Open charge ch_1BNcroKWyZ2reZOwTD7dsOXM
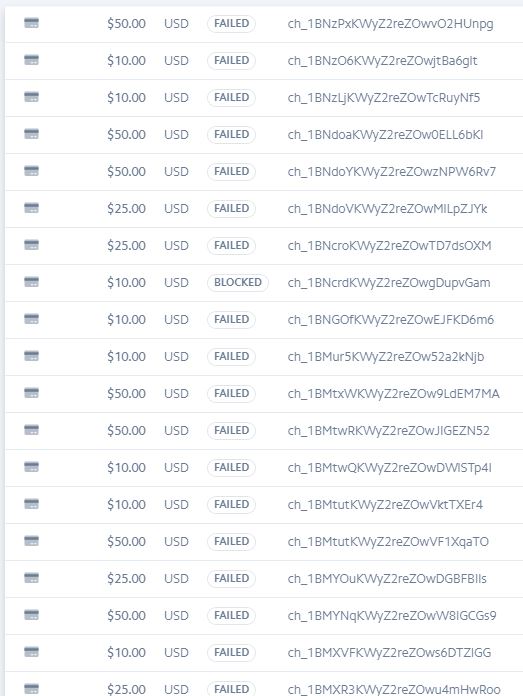The width and height of the screenshot is (523, 696). coord(389,245)
